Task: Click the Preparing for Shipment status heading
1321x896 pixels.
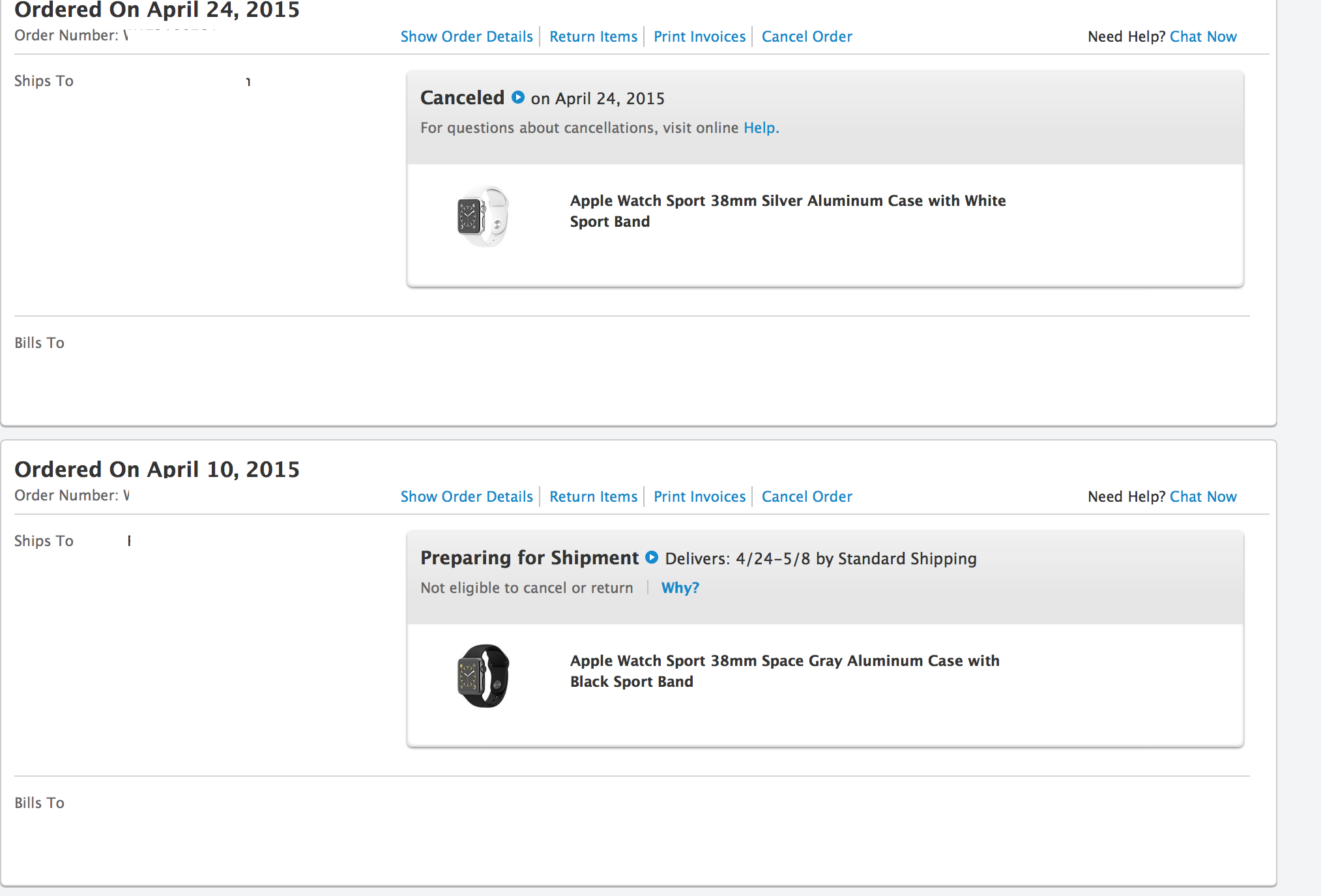Action: [x=529, y=558]
